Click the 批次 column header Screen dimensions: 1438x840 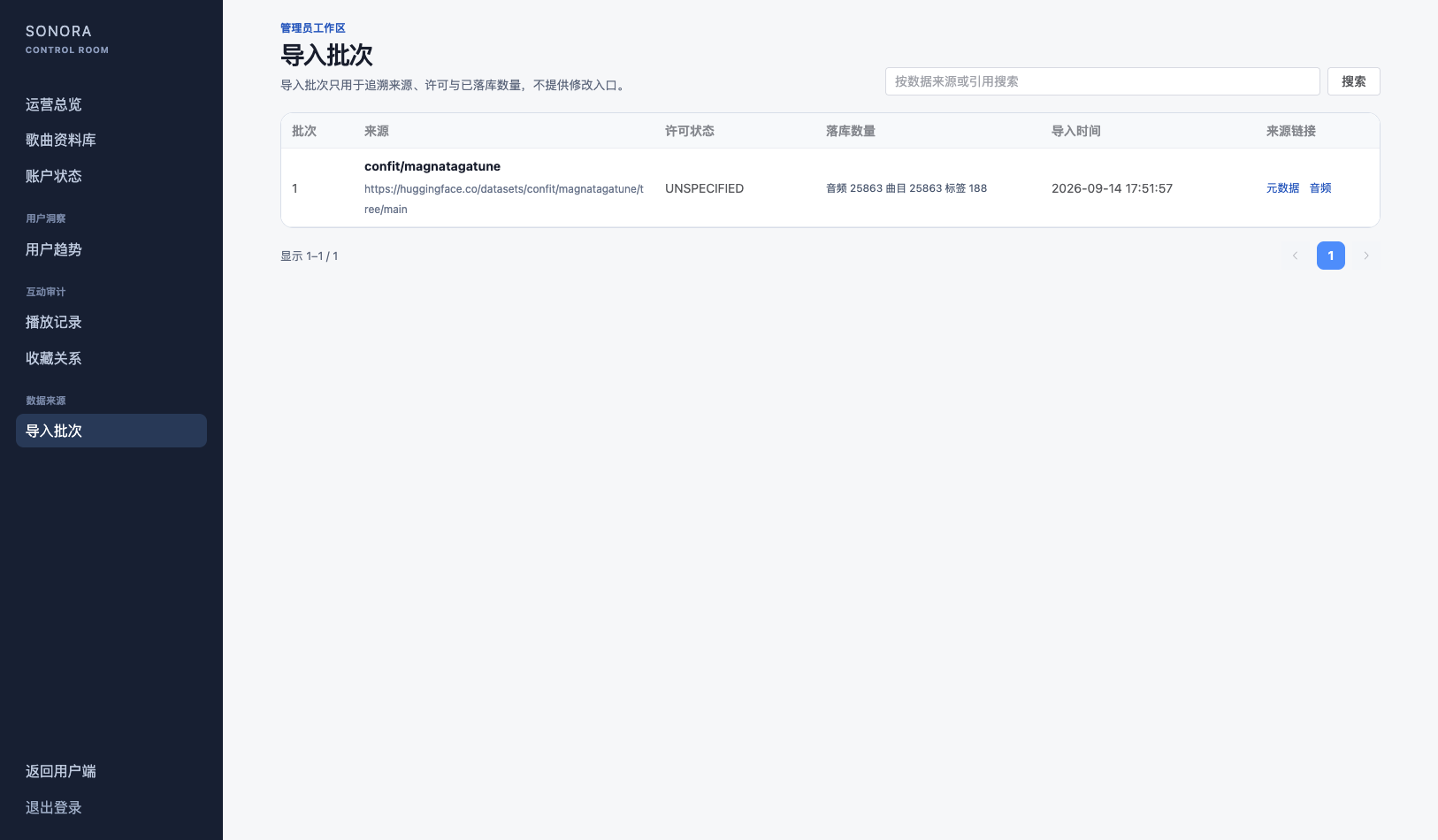click(304, 131)
